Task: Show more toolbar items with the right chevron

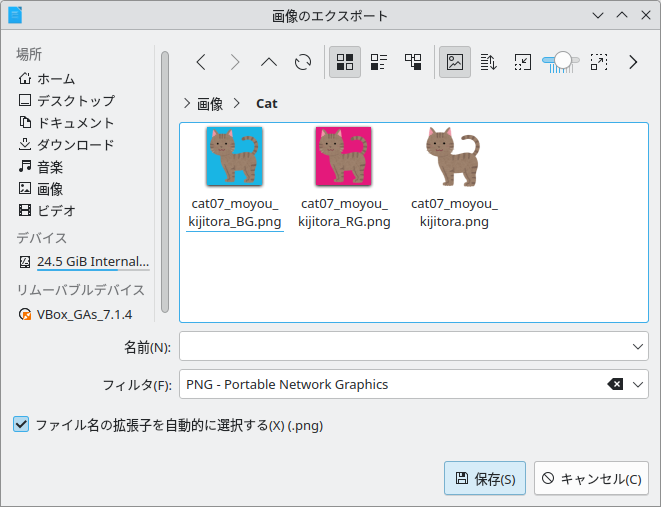Action: pyautogui.click(x=633, y=62)
